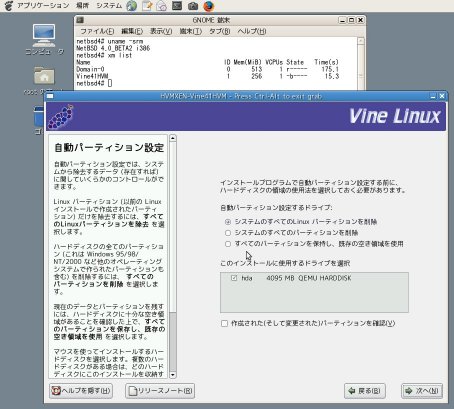Open the terminal's ファイル(F) menu
The height and width of the screenshot is (409, 454).
97,31
